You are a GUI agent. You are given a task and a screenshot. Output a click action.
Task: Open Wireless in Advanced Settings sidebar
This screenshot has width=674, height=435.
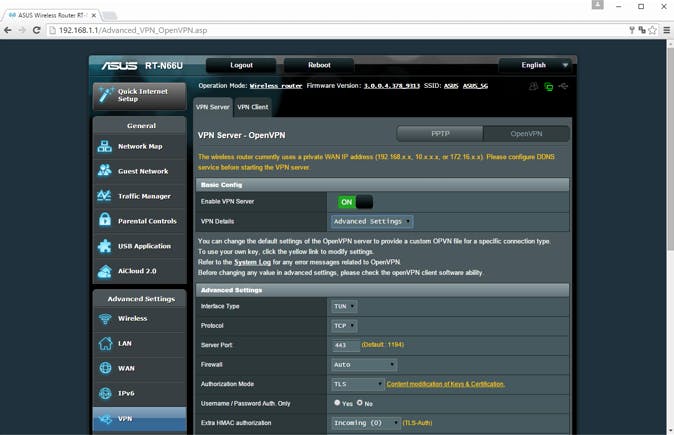tap(140, 319)
